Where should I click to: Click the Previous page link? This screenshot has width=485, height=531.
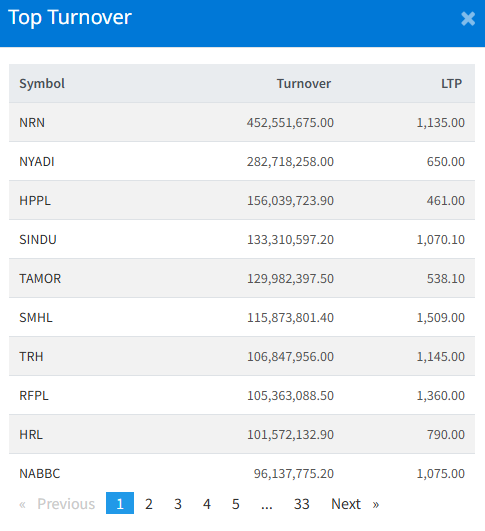pyautogui.click(x=57, y=504)
